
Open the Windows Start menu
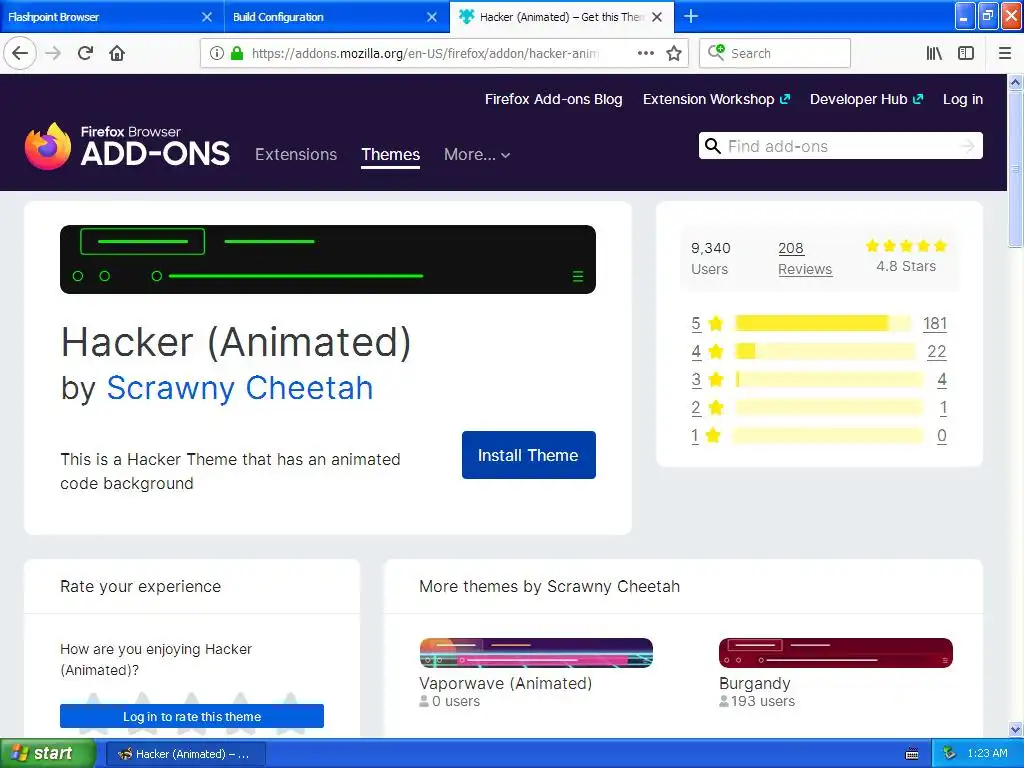click(47, 754)
